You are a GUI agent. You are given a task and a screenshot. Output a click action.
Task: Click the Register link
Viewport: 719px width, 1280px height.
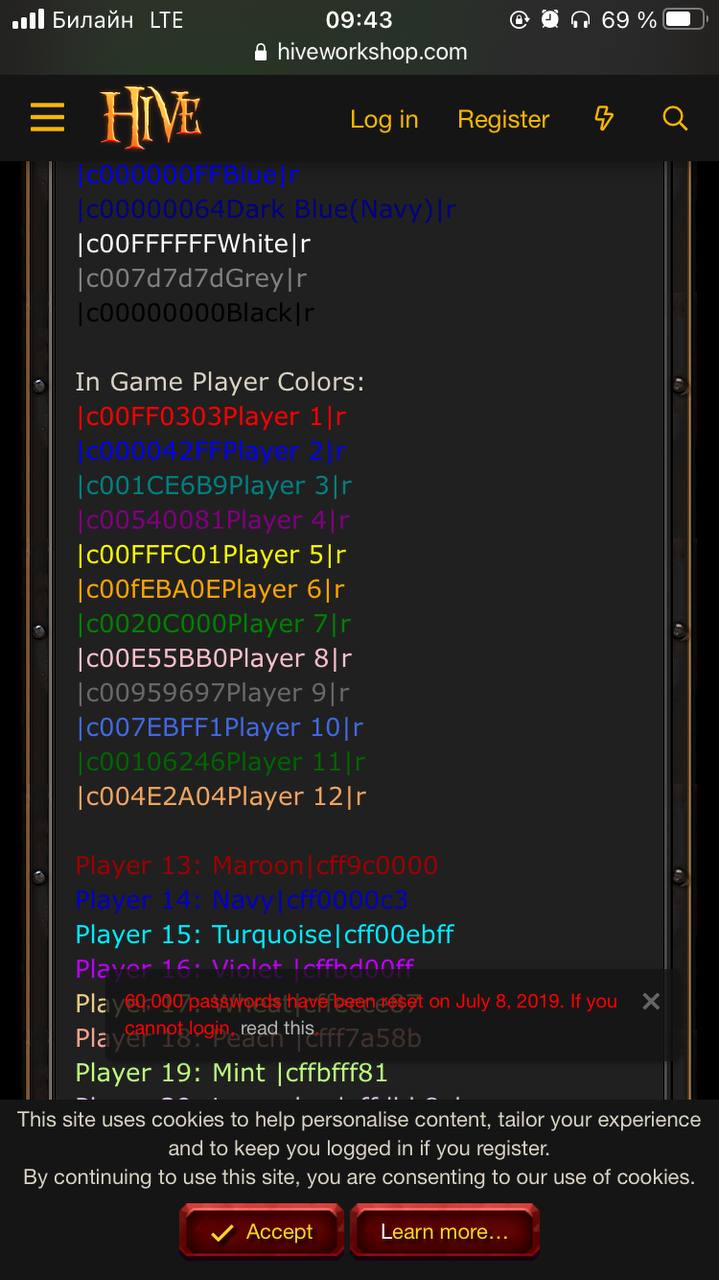[x=503, y=119]
